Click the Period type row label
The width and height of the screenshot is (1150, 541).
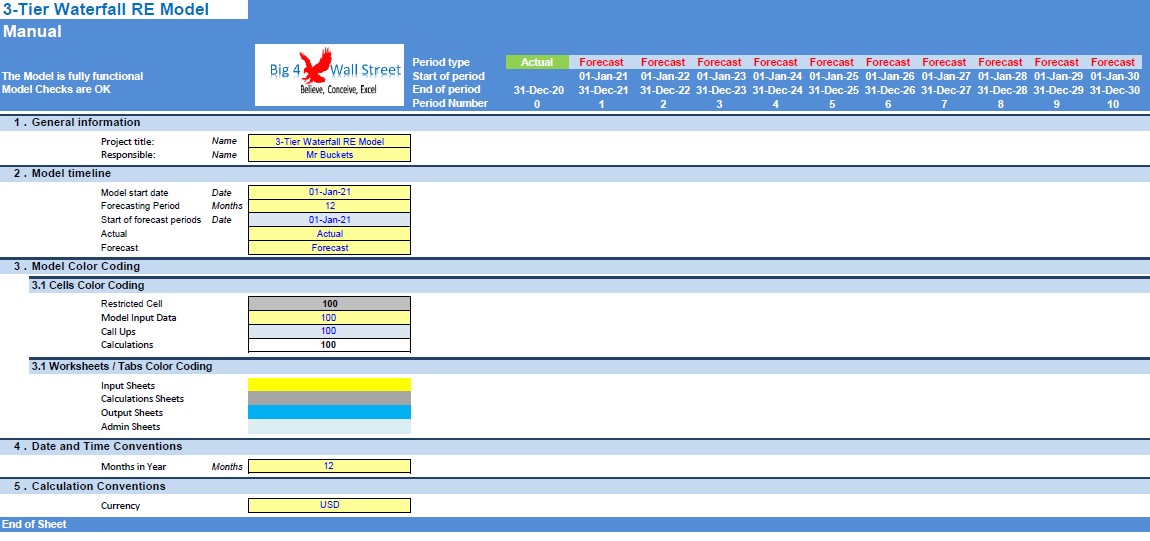pos(441,62)
